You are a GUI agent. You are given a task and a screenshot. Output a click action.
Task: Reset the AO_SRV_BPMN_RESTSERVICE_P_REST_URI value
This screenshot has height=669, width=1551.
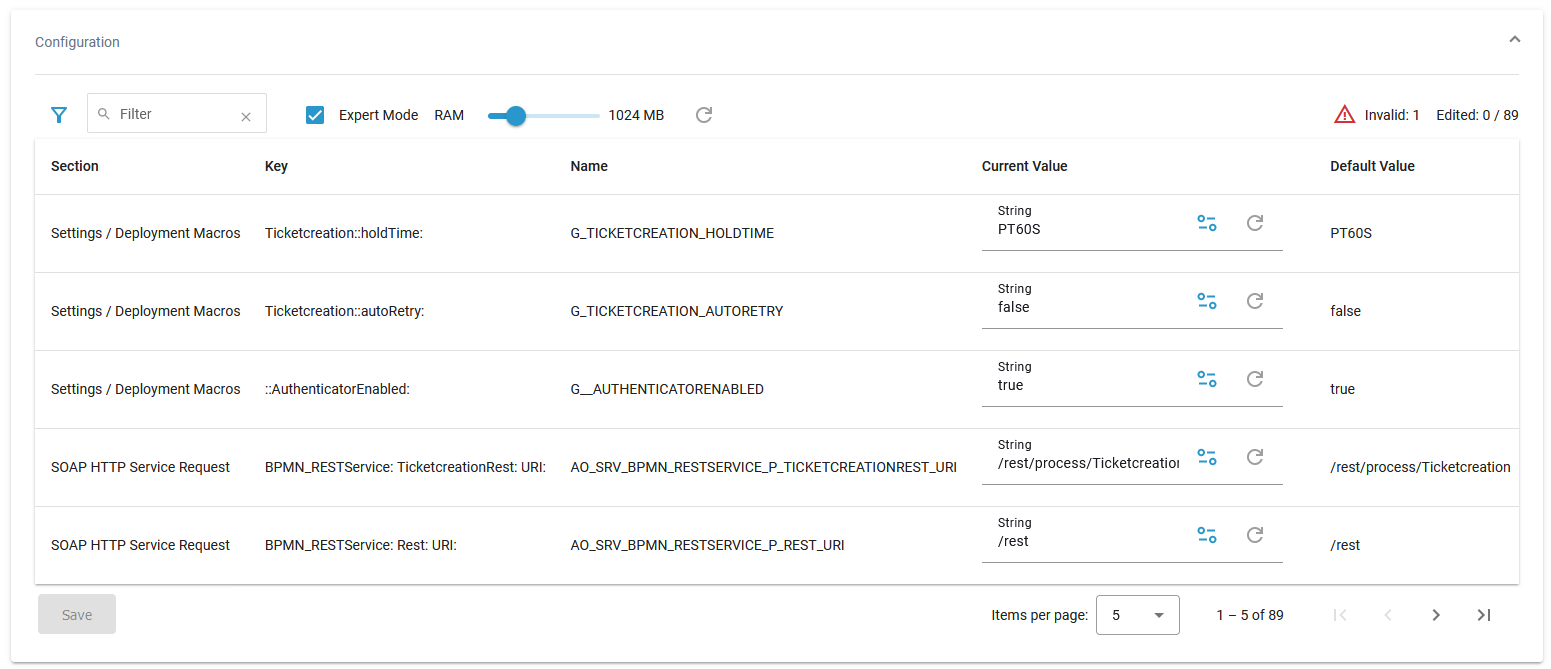click(x=1255, y=534)
